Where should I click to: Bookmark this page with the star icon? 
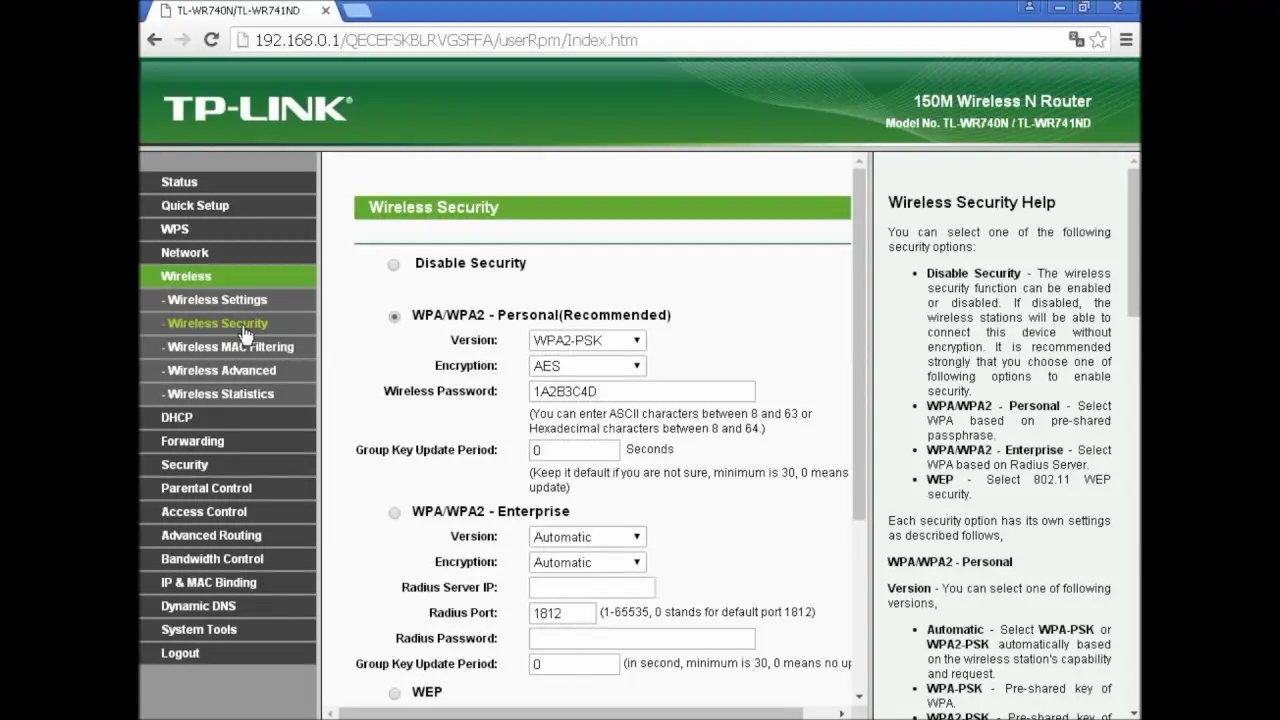[1098, 40]
